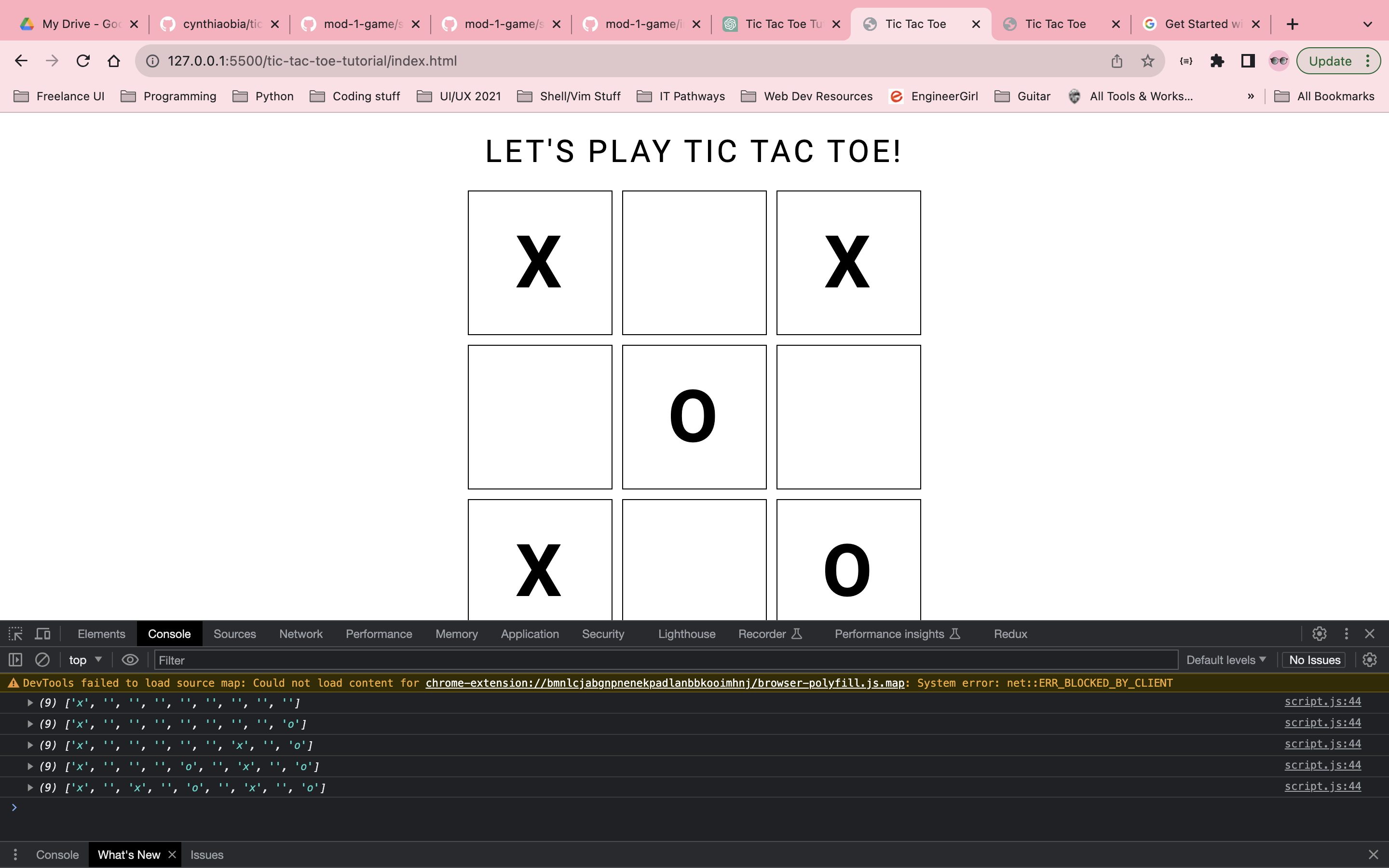This screenshot has height=868, width=1389.
Task: Click the inspect element picker icon
Action: pyautogui.click(x=15, y=634)
